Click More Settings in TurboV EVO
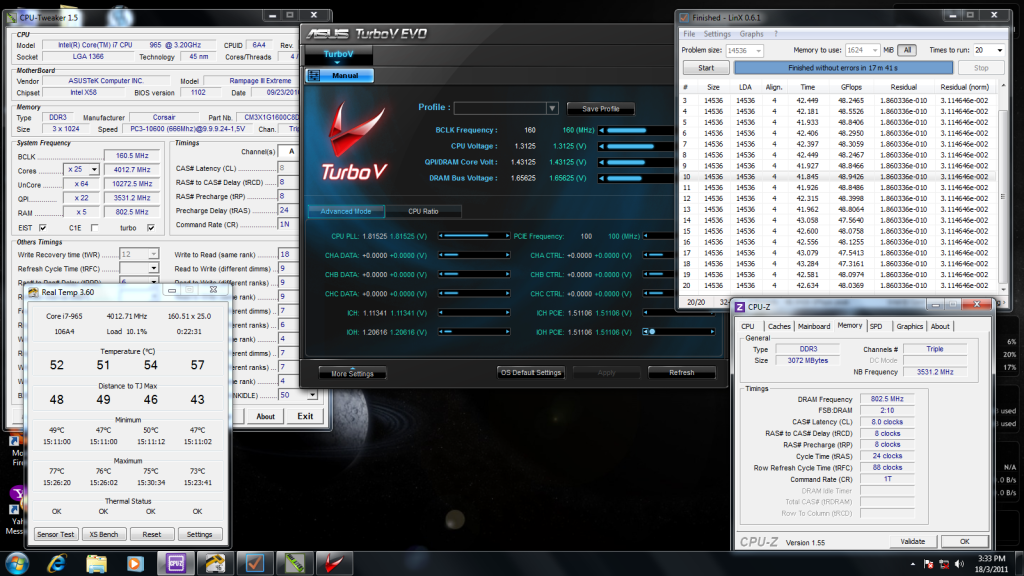The width and height of the screenshot is (1024, 576). pos(352,374)
